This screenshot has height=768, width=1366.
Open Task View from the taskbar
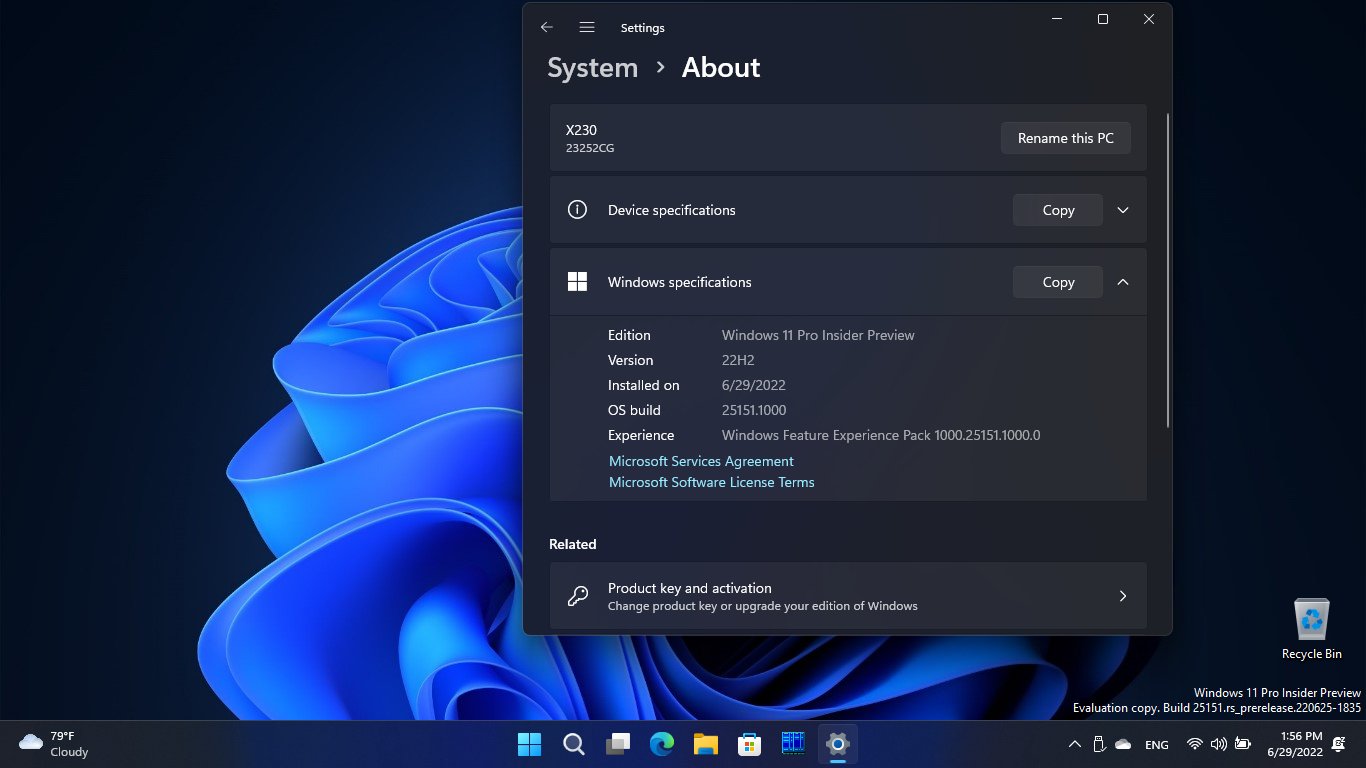pos(618,744)
